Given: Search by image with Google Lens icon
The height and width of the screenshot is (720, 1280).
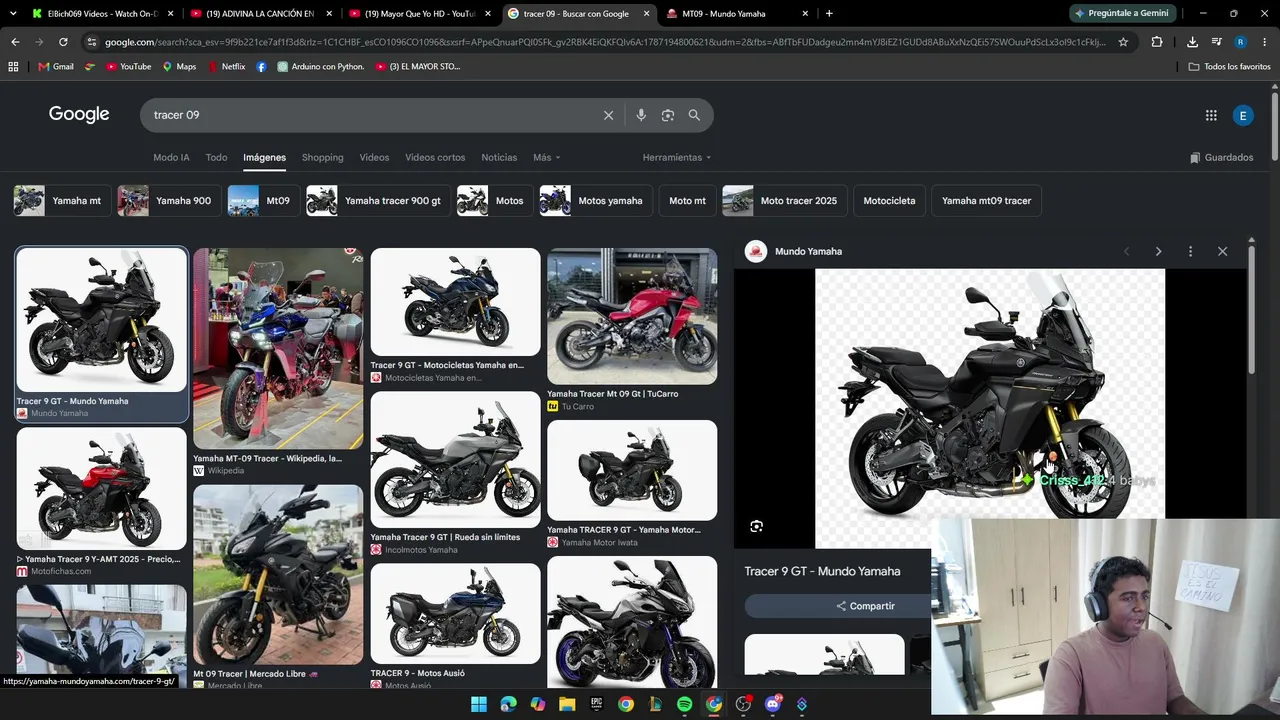Looking at the screenshot, I should pos(668,115).
